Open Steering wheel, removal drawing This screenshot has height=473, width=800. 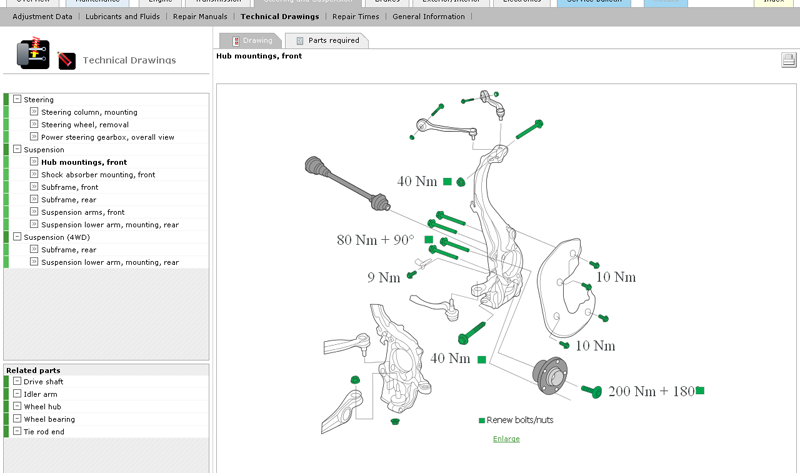pos(85,125)
